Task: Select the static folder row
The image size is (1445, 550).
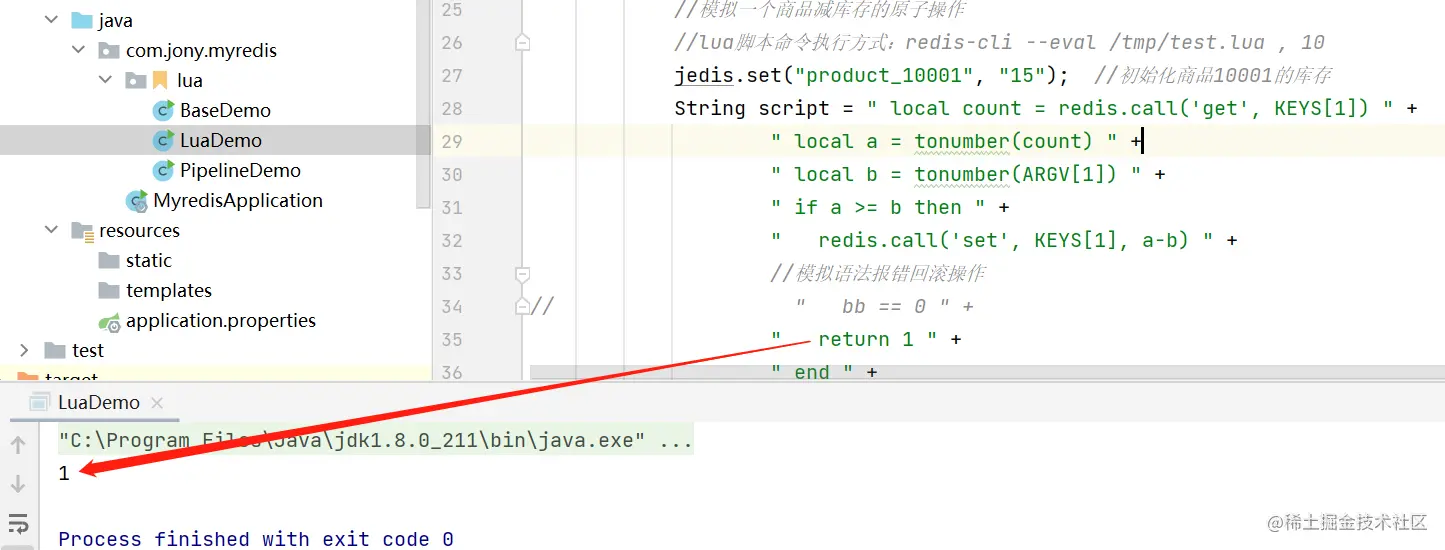Action: pos(215,260)
